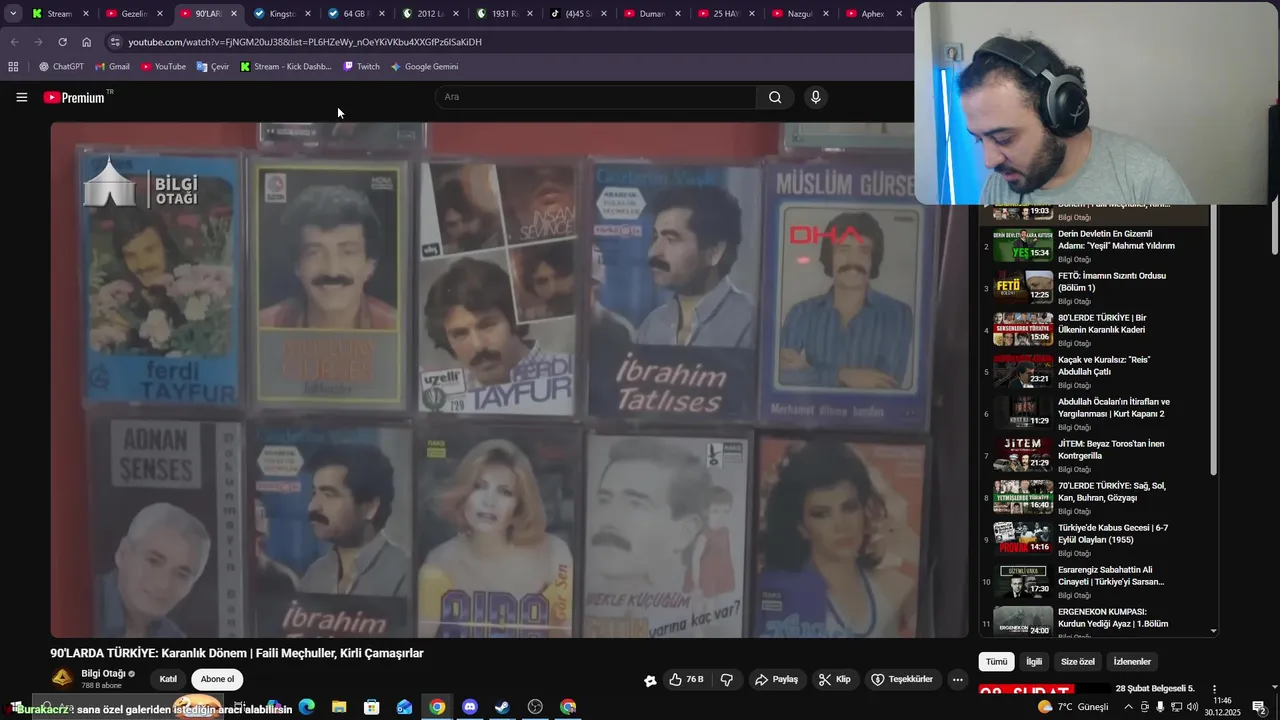Image resolution: width=1280 pixels, height=720 pixels.
Task: Open the Bilgi Otağı channel avatar
Action: point(62,678)
